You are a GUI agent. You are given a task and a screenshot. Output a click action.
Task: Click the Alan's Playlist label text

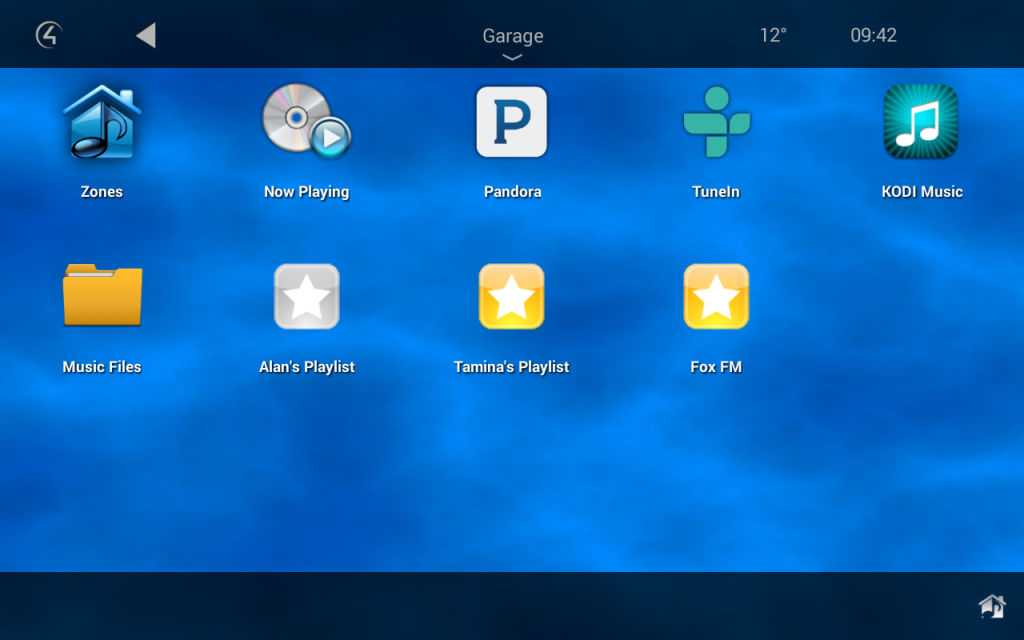point(306,367)
